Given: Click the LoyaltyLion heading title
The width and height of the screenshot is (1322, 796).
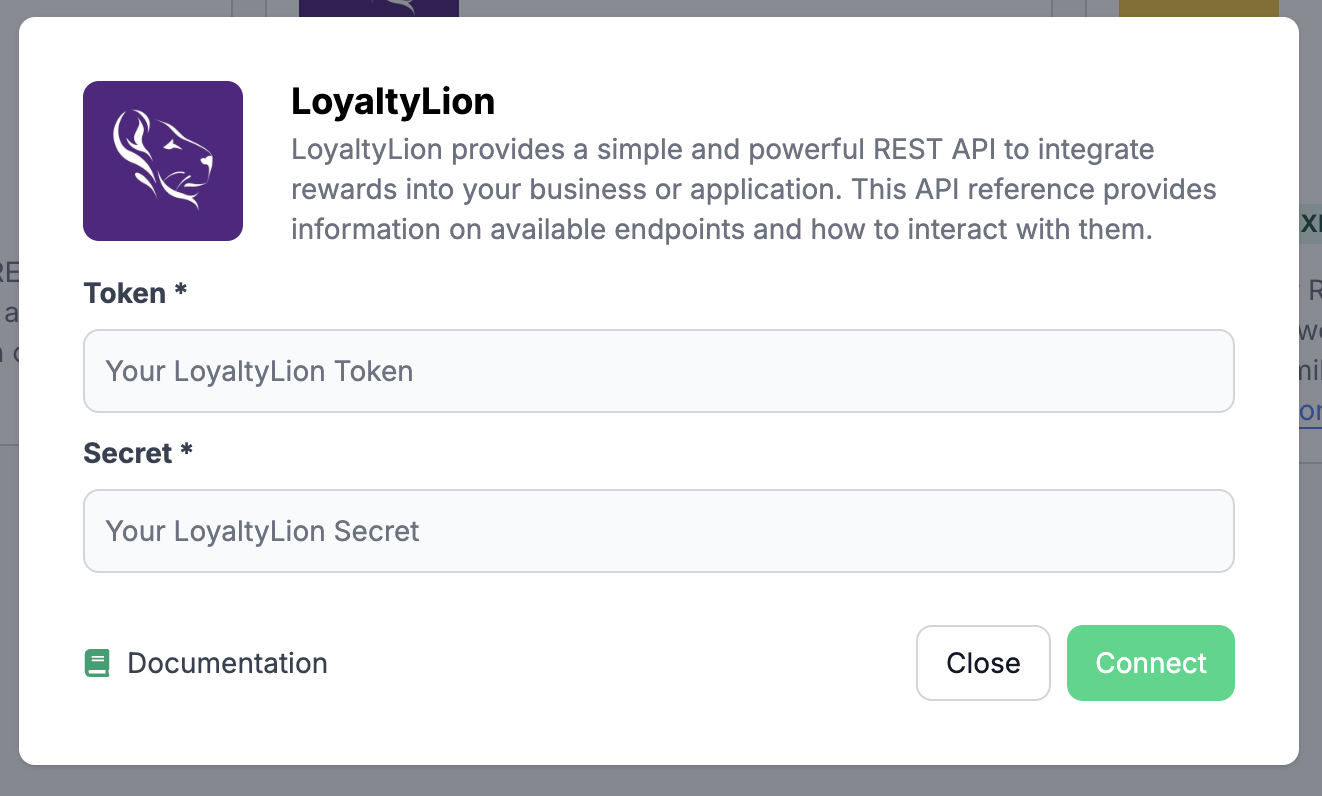Looking at the screenshot, I should 393,102.
